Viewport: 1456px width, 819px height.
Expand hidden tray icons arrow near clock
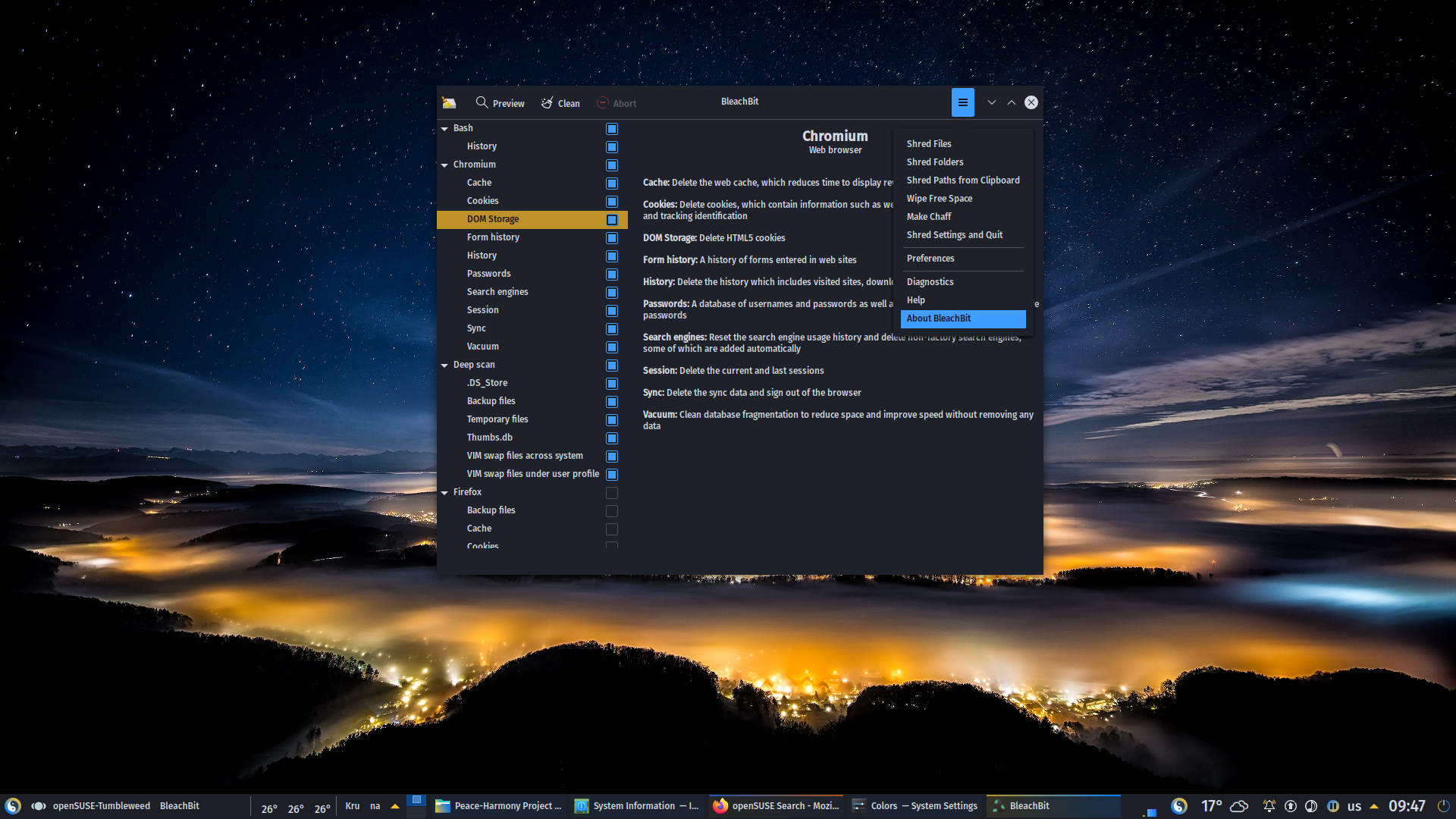(x=1373, y=806)
